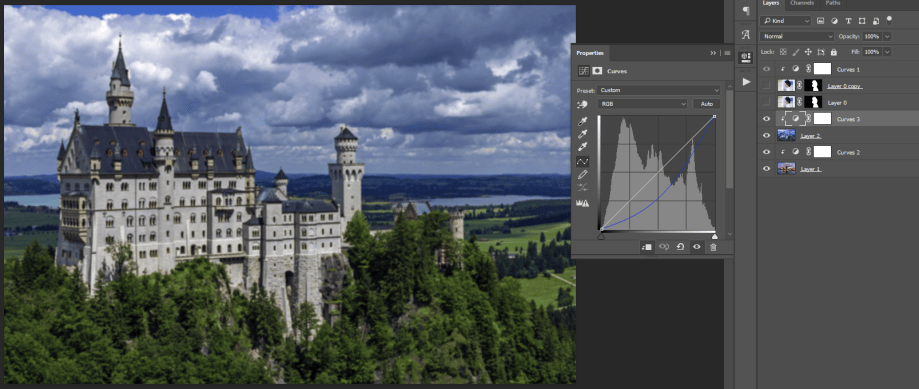Open the Preset Custom dropdown
Viewport: 919px width, 389px height.
pyautogui.click(x=659, y=90)
